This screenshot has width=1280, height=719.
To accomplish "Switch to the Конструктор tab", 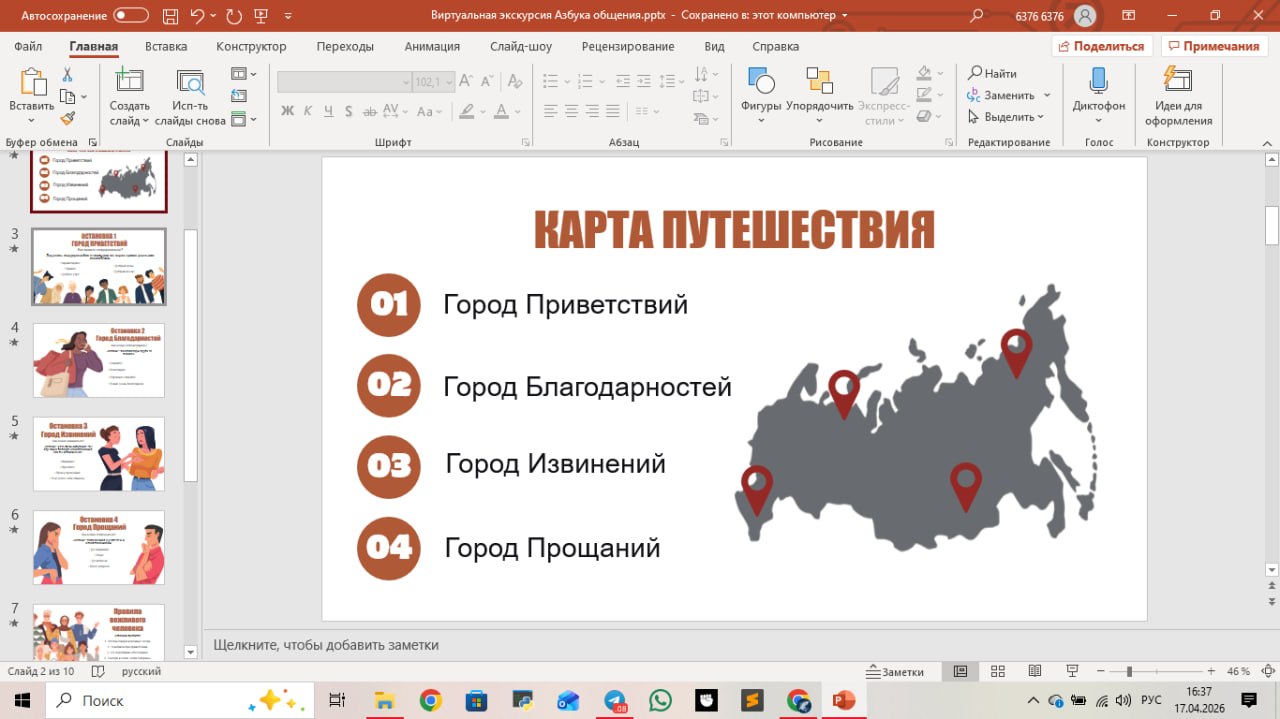I will click(251, 46).
